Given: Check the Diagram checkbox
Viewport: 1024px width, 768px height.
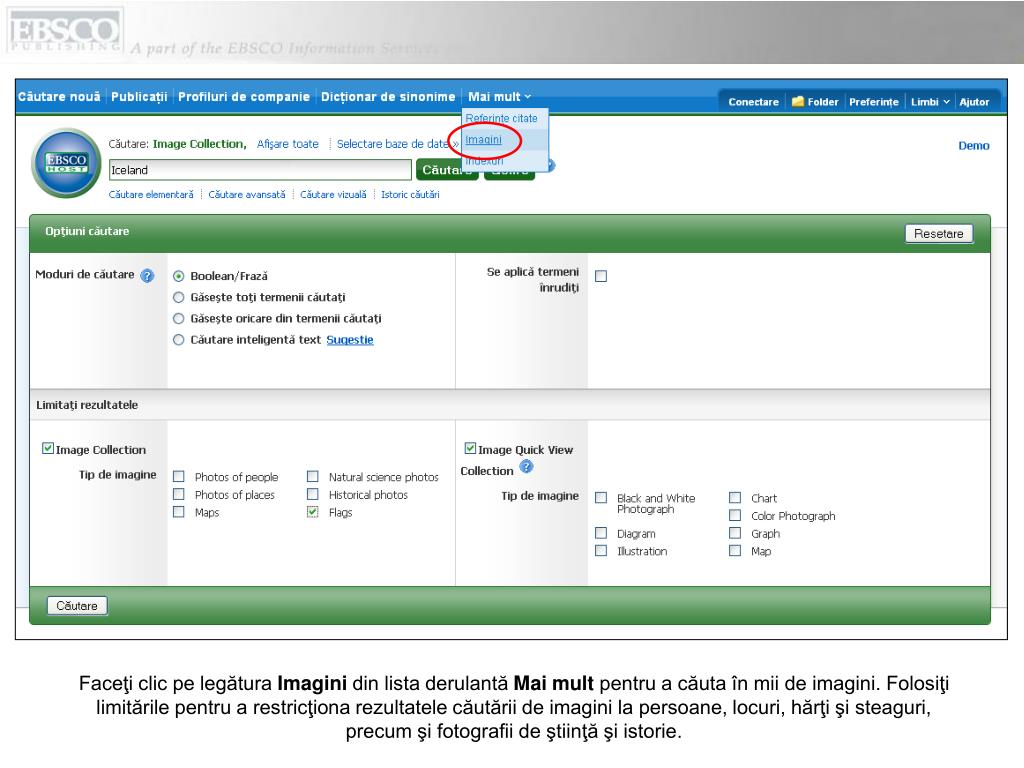Looking at the screenshot, I should (x=601, y=533).
